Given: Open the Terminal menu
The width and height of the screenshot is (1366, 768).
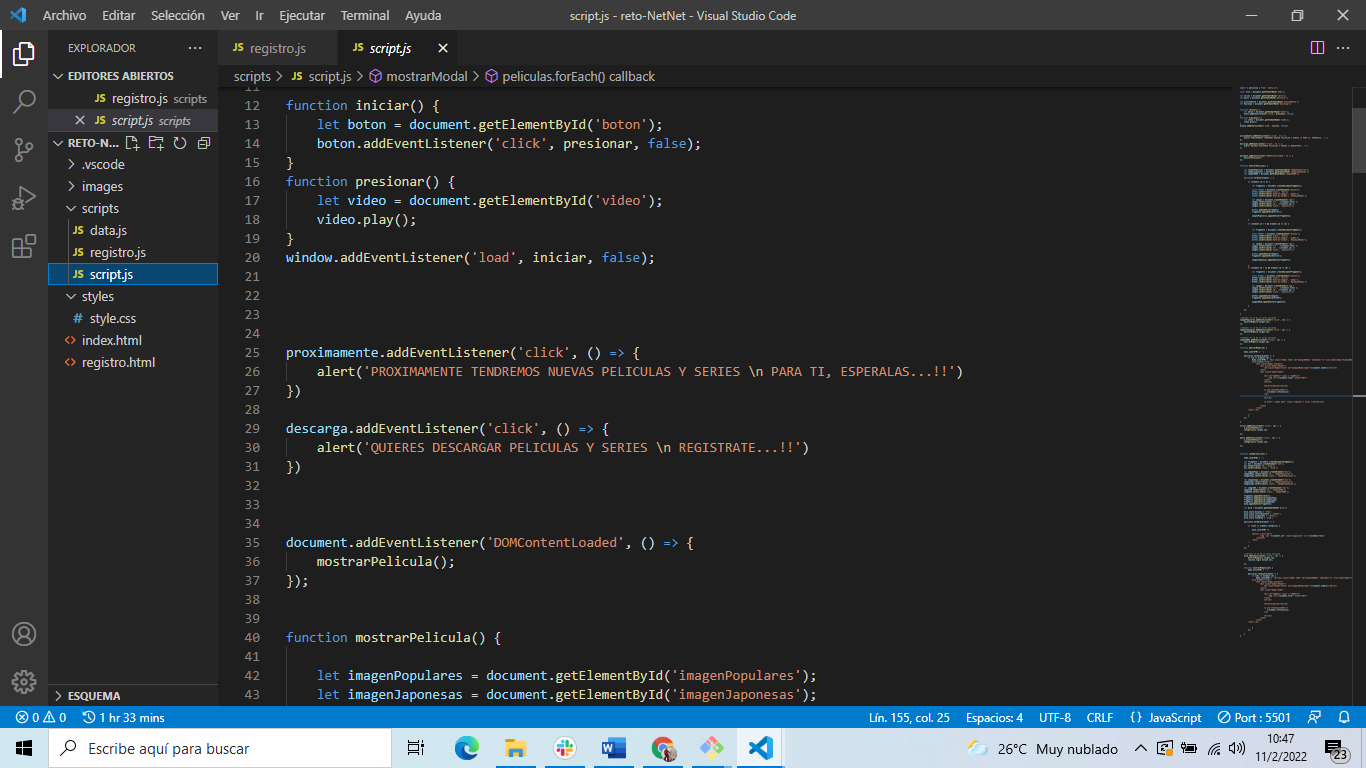Looking at the screenshot, I should tap(365, 16).
